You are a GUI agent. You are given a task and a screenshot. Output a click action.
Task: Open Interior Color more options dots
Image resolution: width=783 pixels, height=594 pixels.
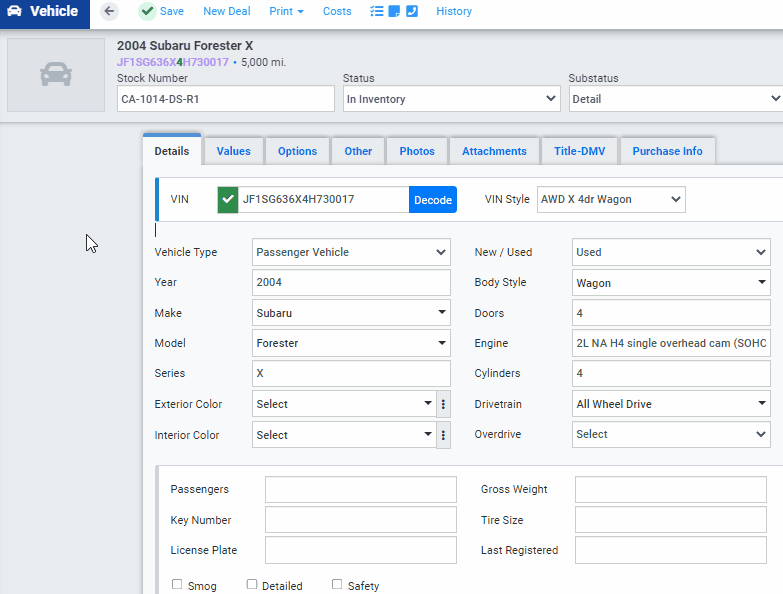(444, 435)
